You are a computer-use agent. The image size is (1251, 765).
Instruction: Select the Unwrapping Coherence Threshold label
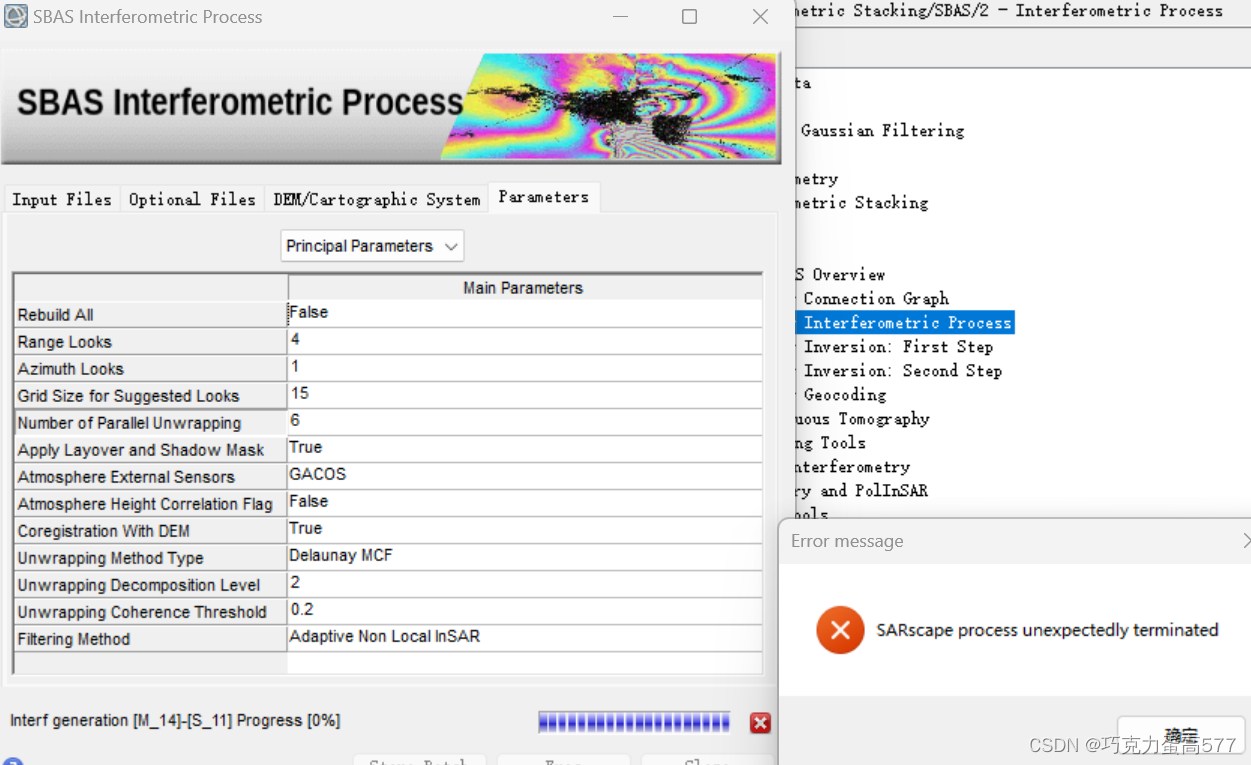point(151,611)
